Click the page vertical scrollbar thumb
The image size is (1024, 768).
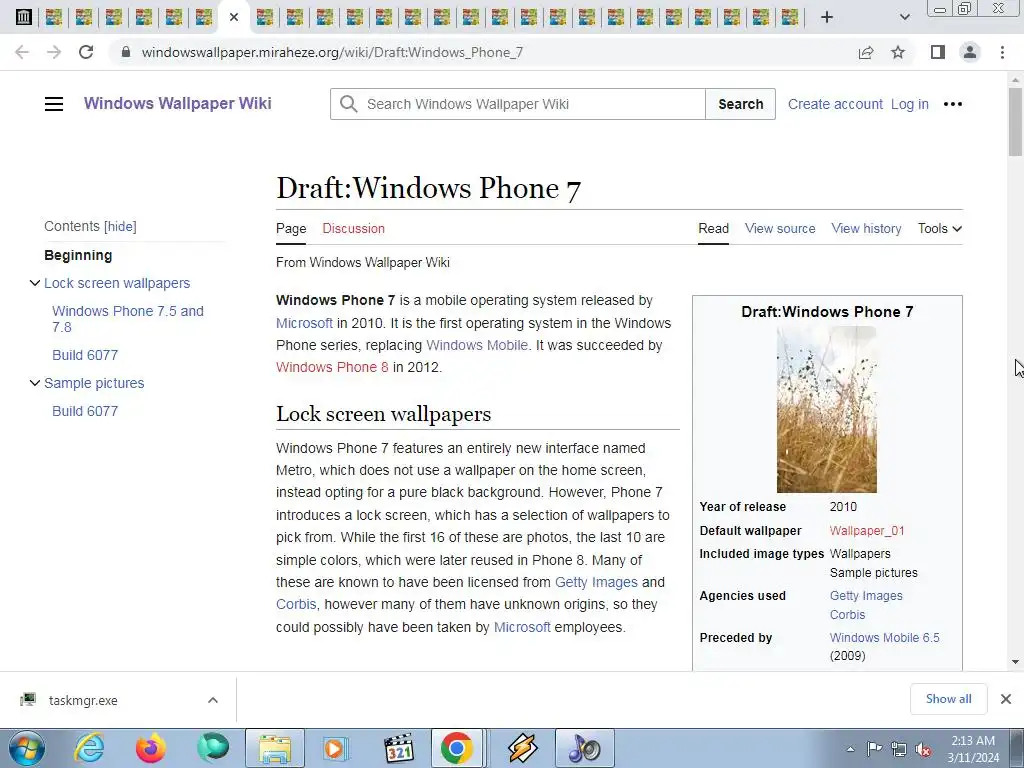click(1015, 122)
